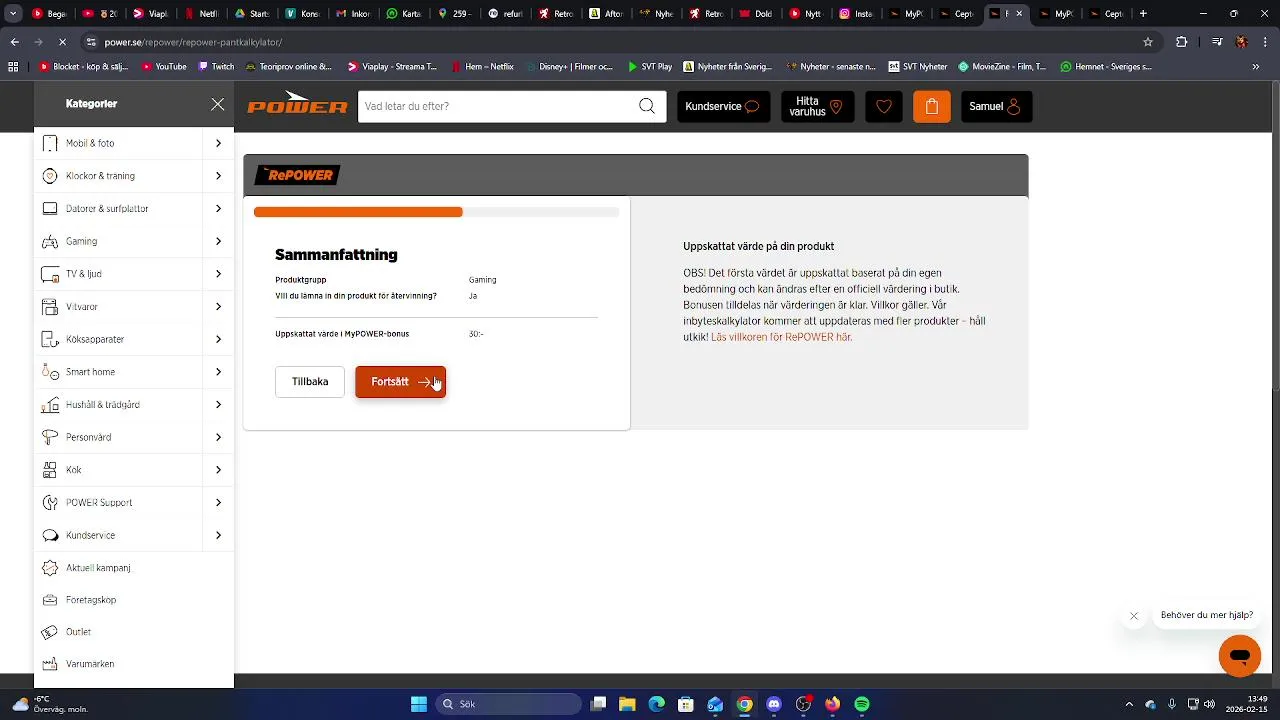
Task: Open Discord from the taskbar
Action: click(774, 704)
